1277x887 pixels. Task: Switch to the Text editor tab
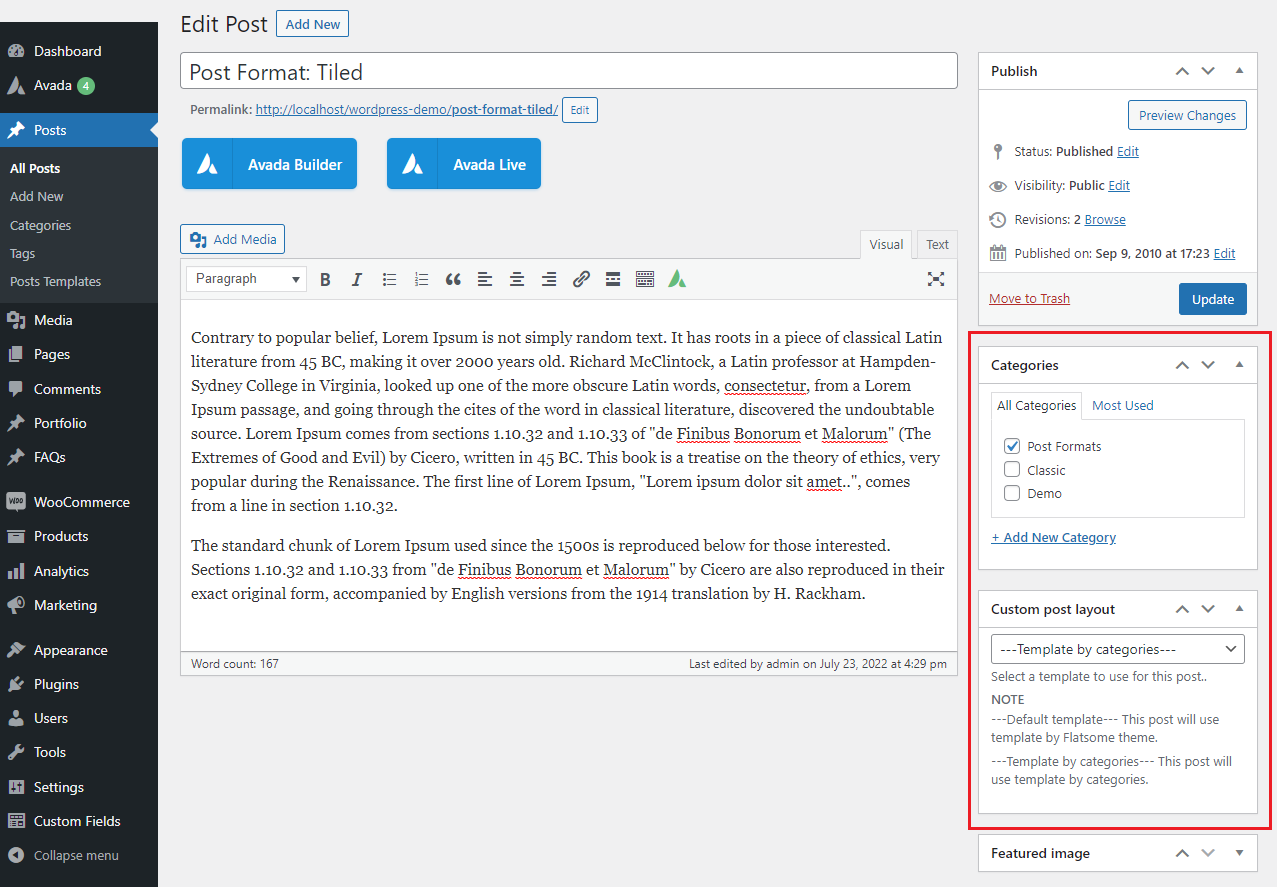click(x=937, y=245)
